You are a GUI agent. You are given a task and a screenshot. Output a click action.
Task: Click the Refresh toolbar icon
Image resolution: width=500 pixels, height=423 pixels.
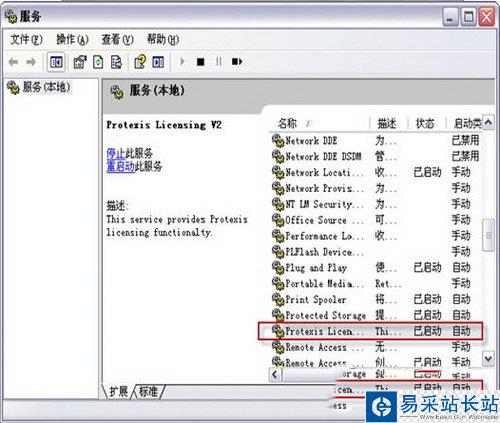click(98, 62)
